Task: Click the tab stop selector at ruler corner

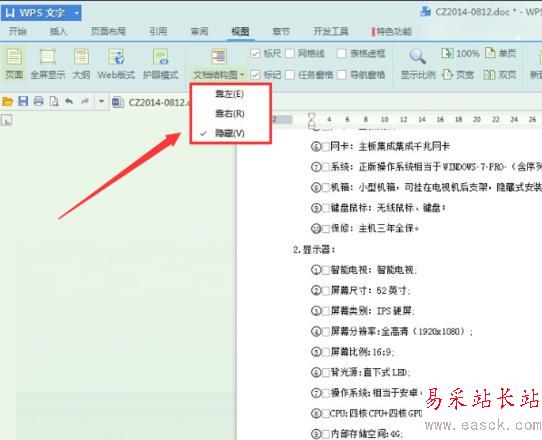Action: click(x=7, y=120)
